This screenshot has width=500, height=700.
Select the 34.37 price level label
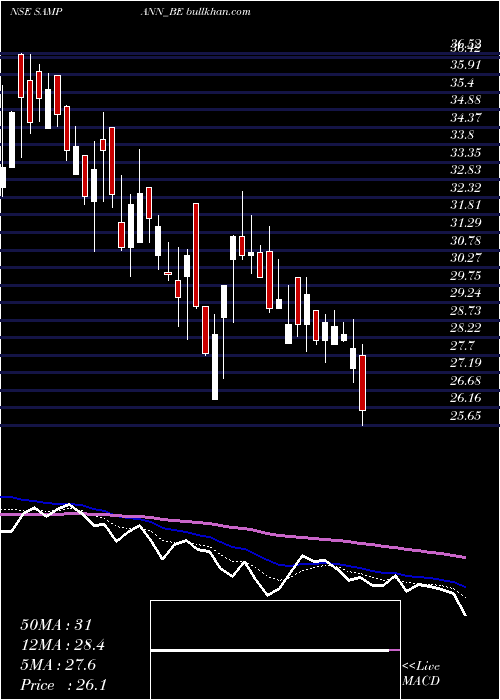point(466,117)
